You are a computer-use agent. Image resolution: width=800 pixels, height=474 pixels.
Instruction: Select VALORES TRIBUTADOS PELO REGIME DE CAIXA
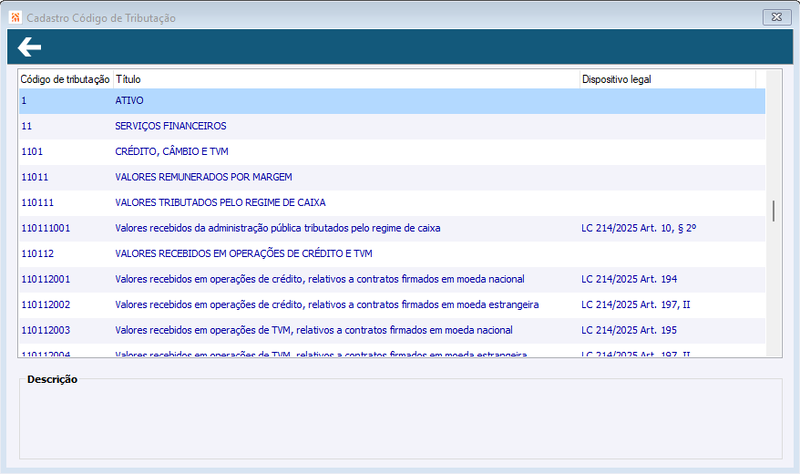point(392,203)
